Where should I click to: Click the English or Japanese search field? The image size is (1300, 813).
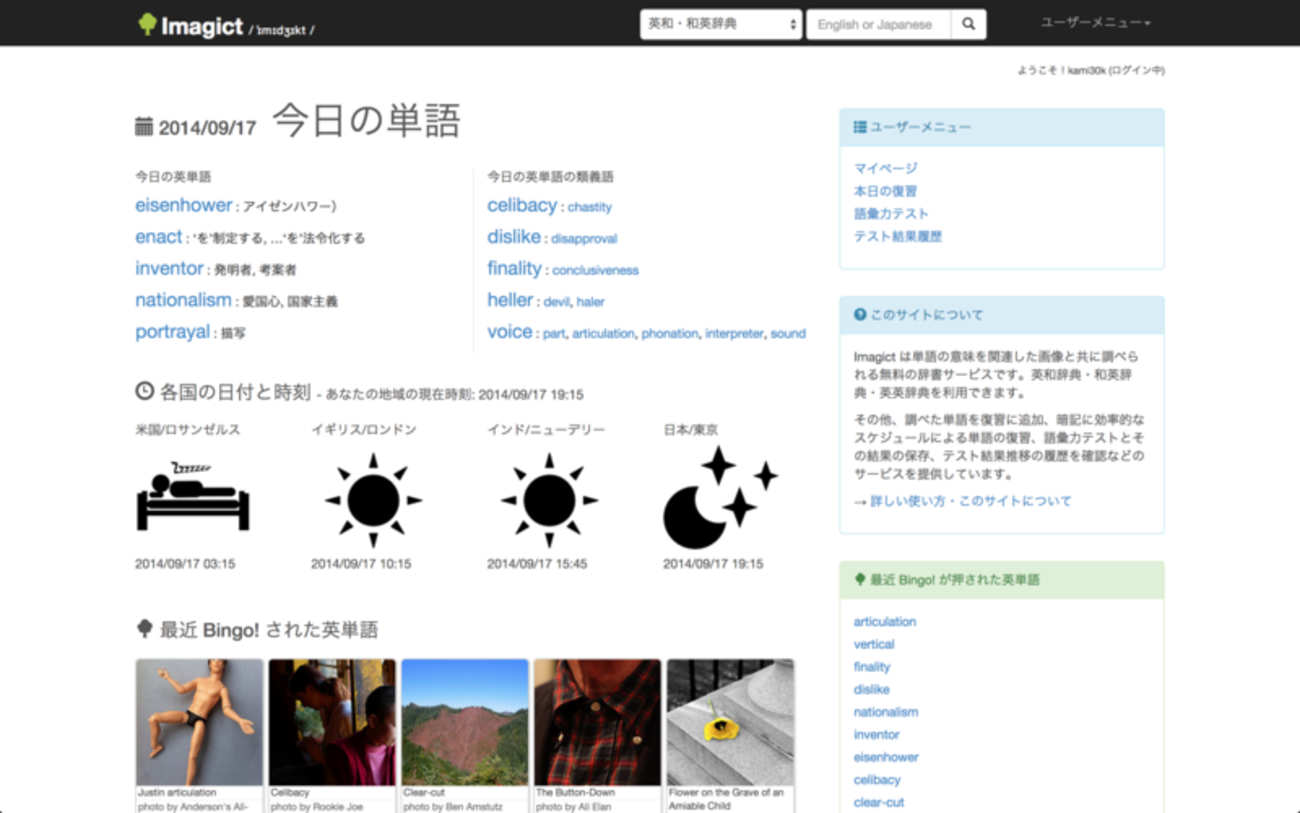[x=878, y=24]
